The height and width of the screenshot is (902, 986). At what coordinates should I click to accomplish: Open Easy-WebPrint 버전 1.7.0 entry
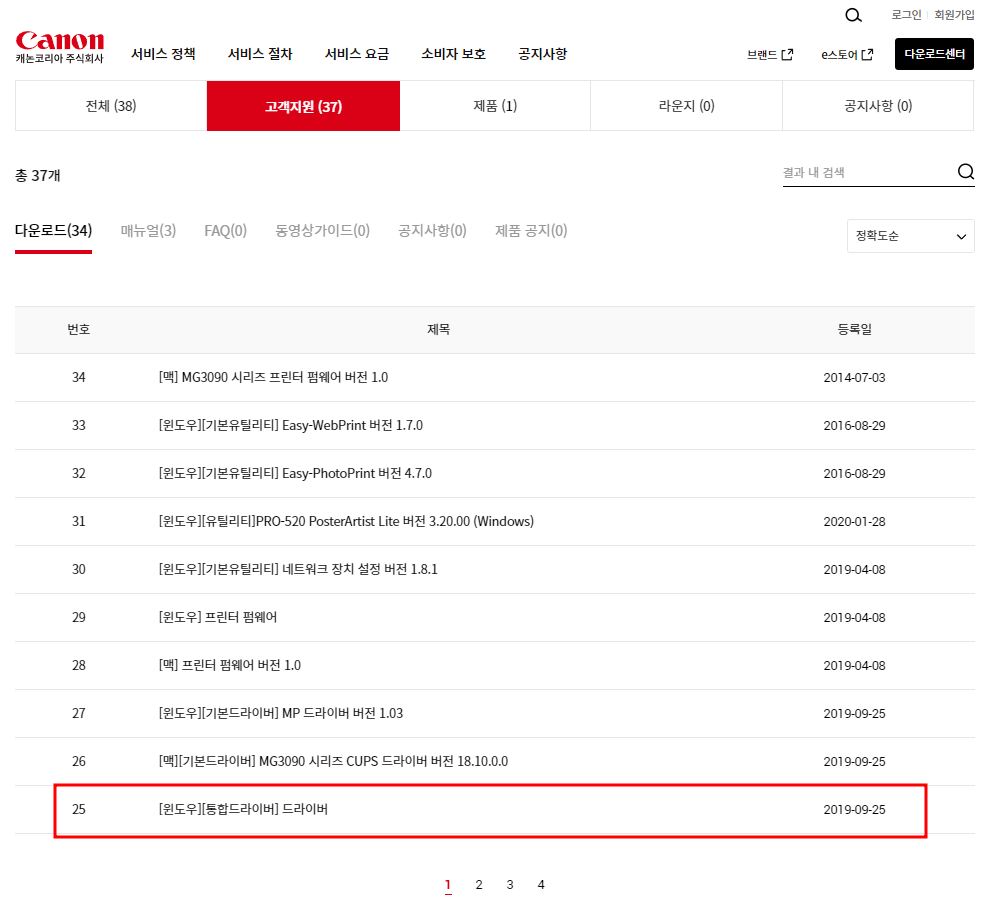pyautogui.click(x=291, y=425)
